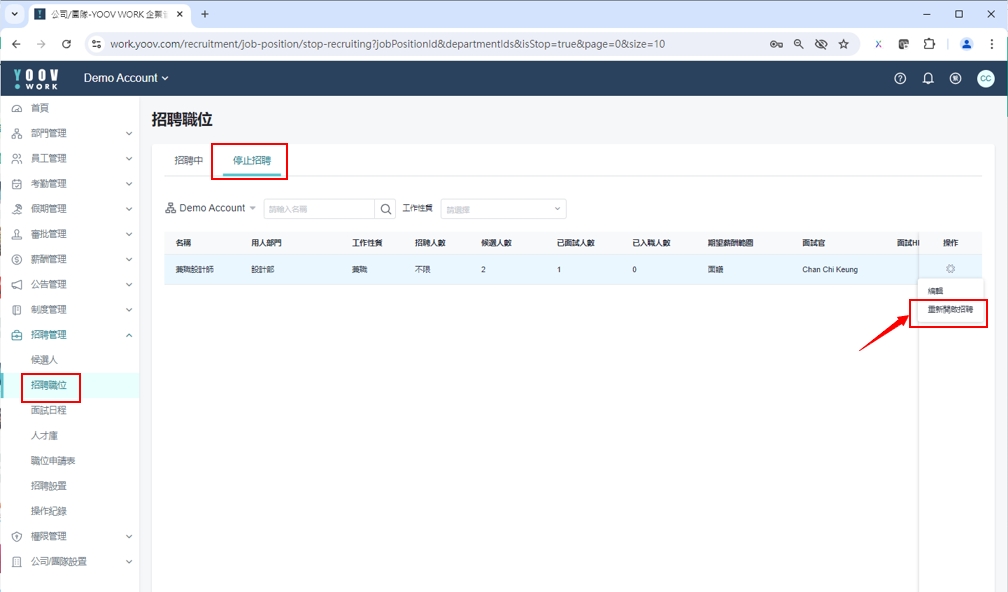1008x592 pixels.
Task: Click the YOOV WORK logo
Action: coord(36,78)
